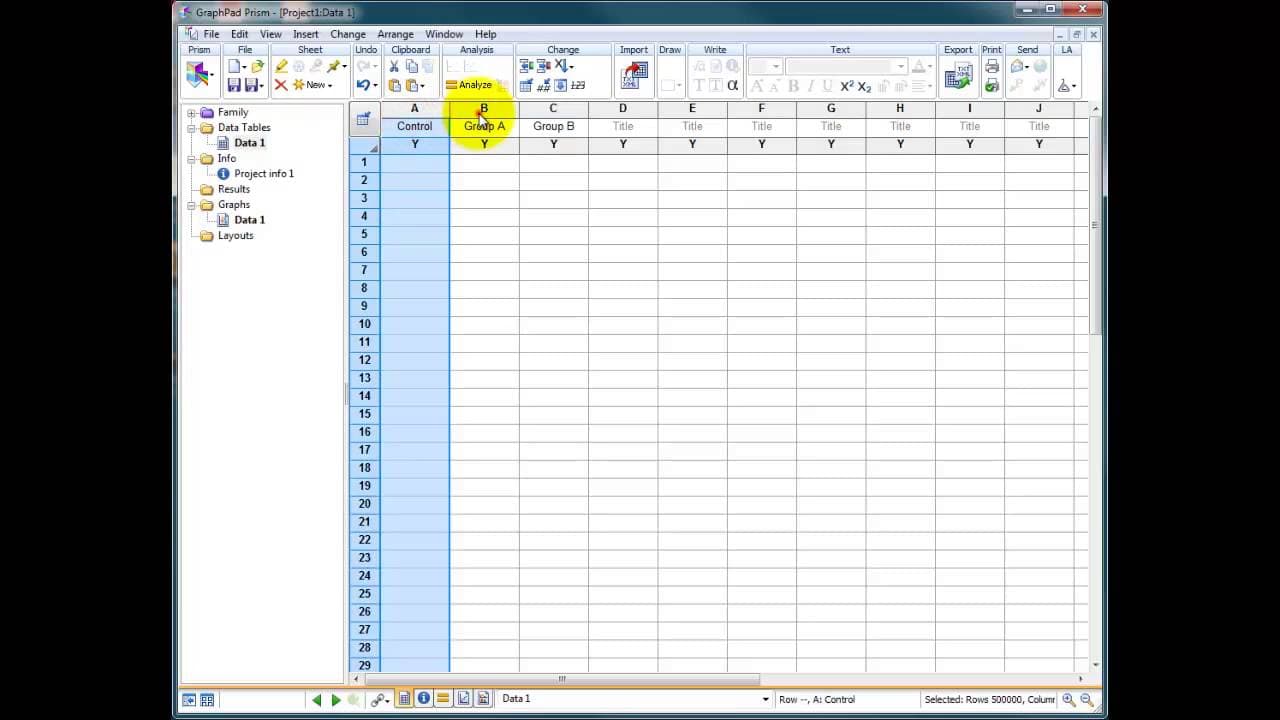Click the horizontal scrollbar of the data table
This screenshot has height=720, width=1280.
(561, 680)
